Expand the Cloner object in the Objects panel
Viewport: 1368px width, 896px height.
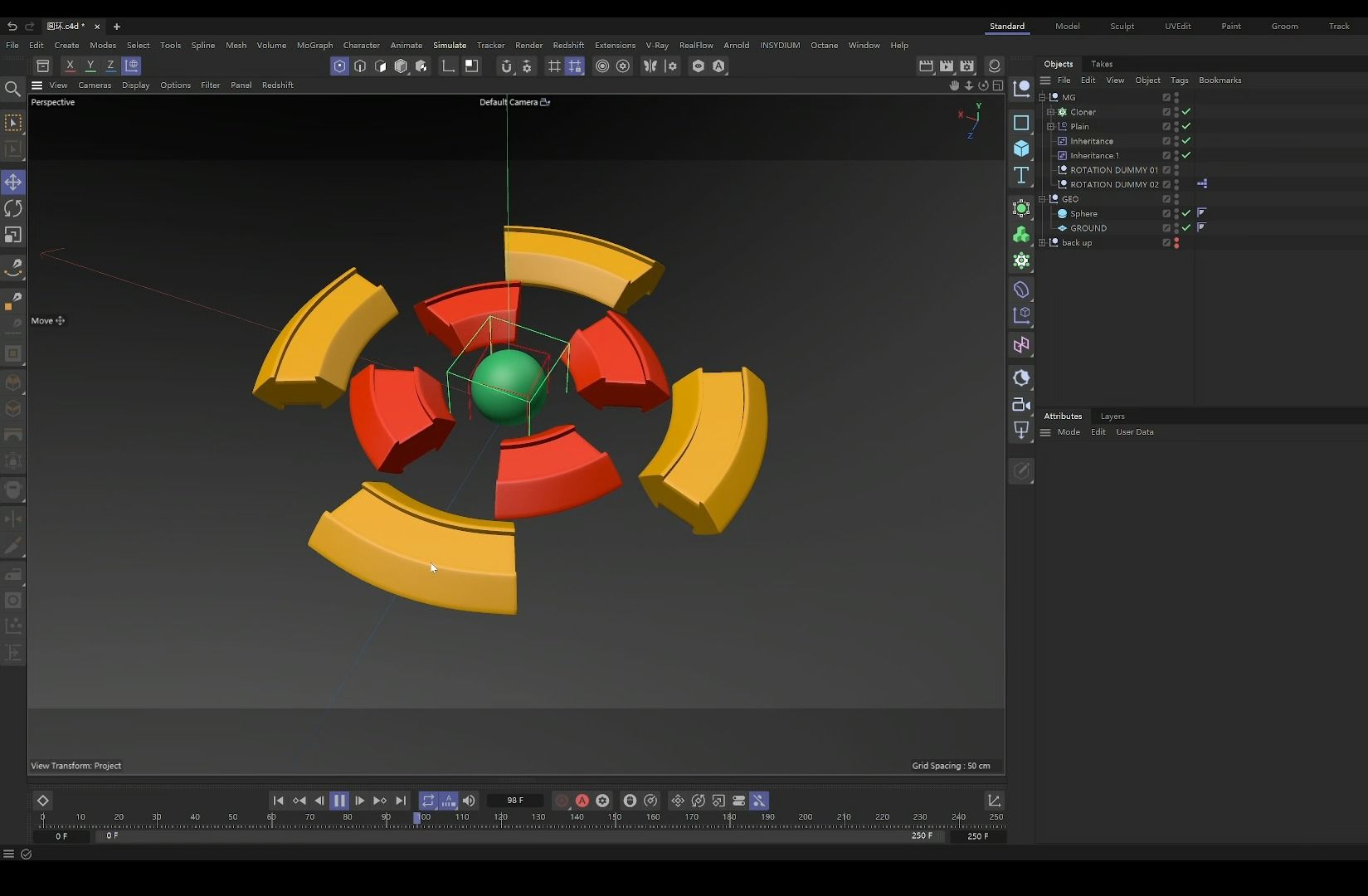tap(1050, 112)
